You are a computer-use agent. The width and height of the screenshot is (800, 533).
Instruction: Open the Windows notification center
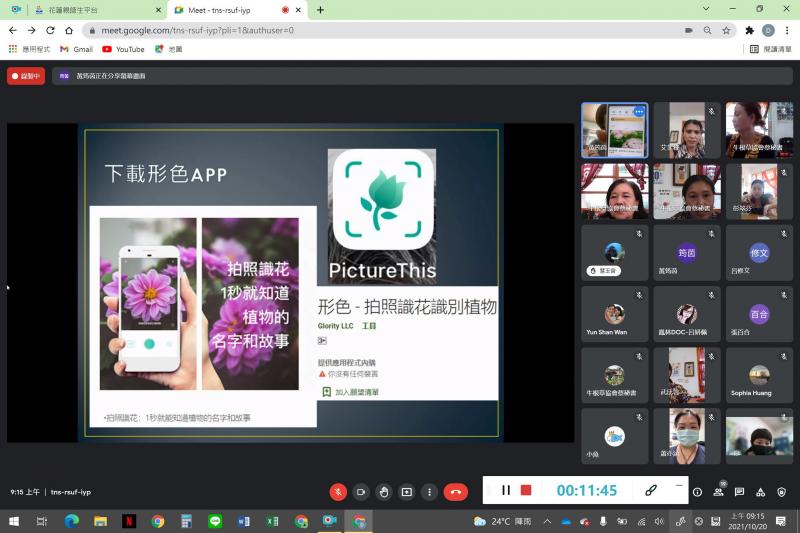tap(781, 521)
